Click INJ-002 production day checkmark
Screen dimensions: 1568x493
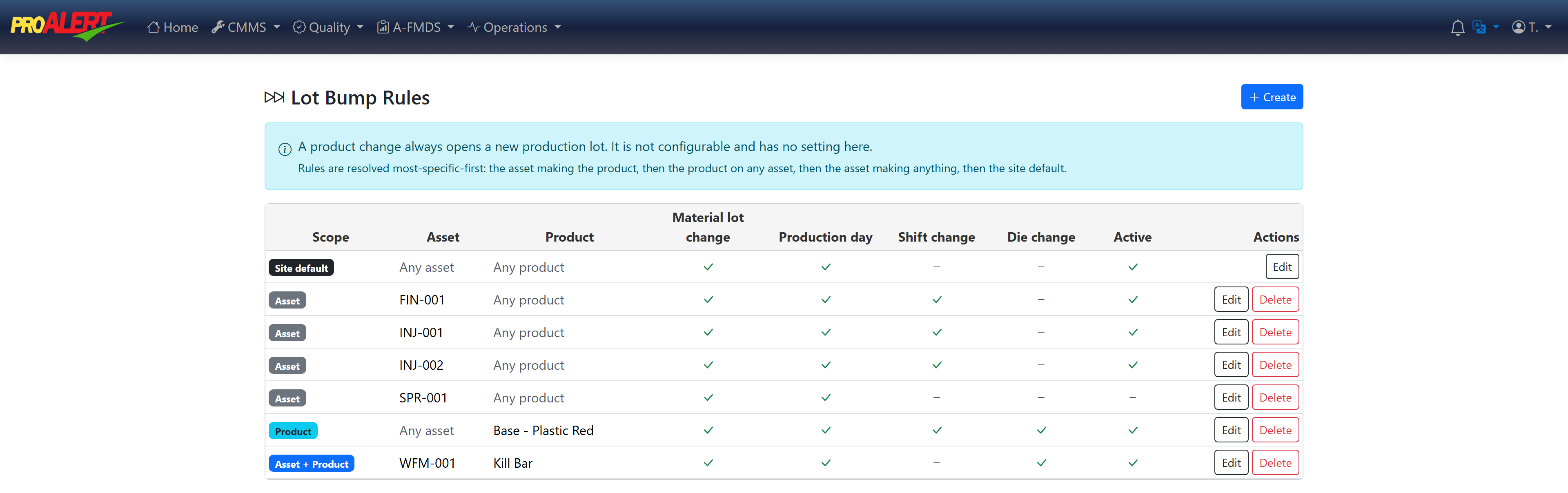click(x=825, y=364)
